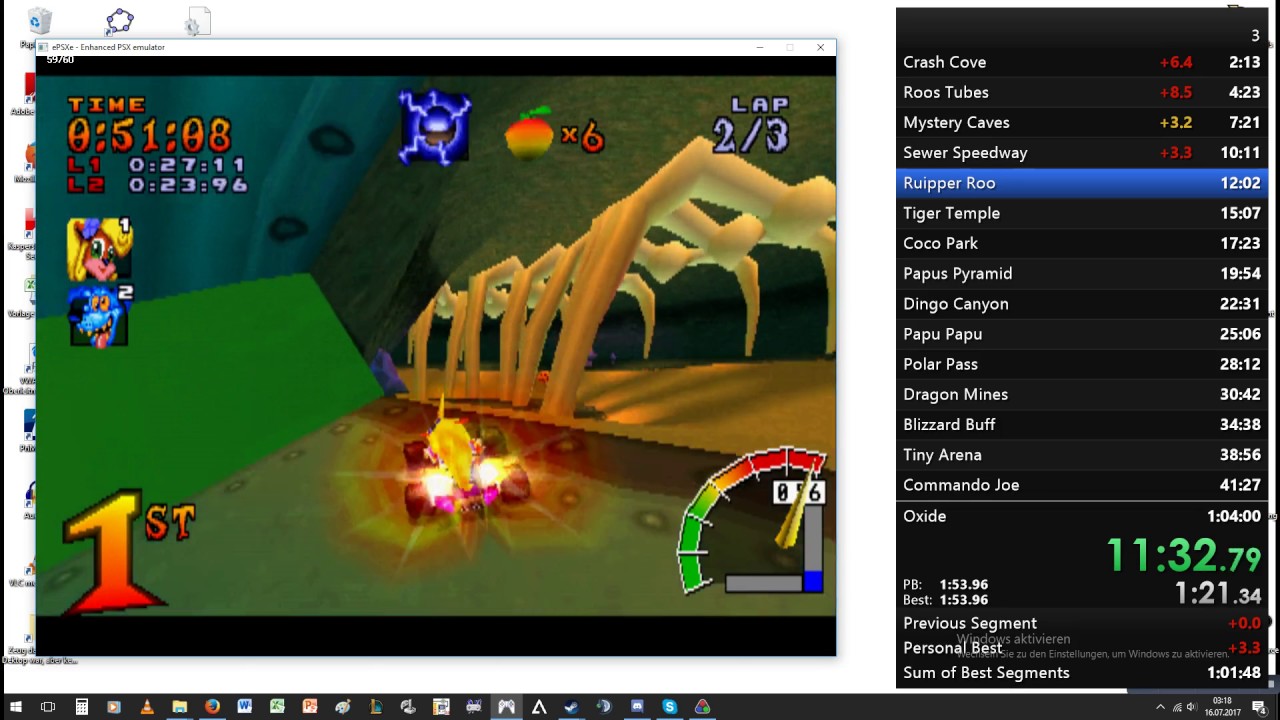Open File Explorer from the taskbar

pos(179,707)
